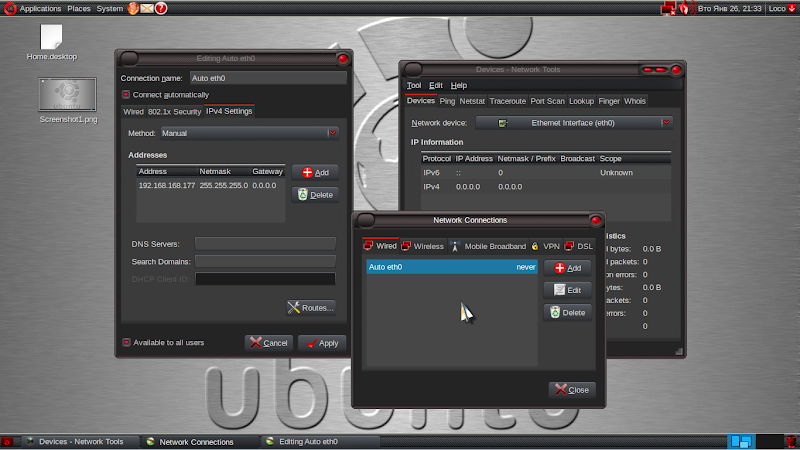Select the Mobile Broadband tab
Screen dimensions: 800x450
[x=488, y=246]
